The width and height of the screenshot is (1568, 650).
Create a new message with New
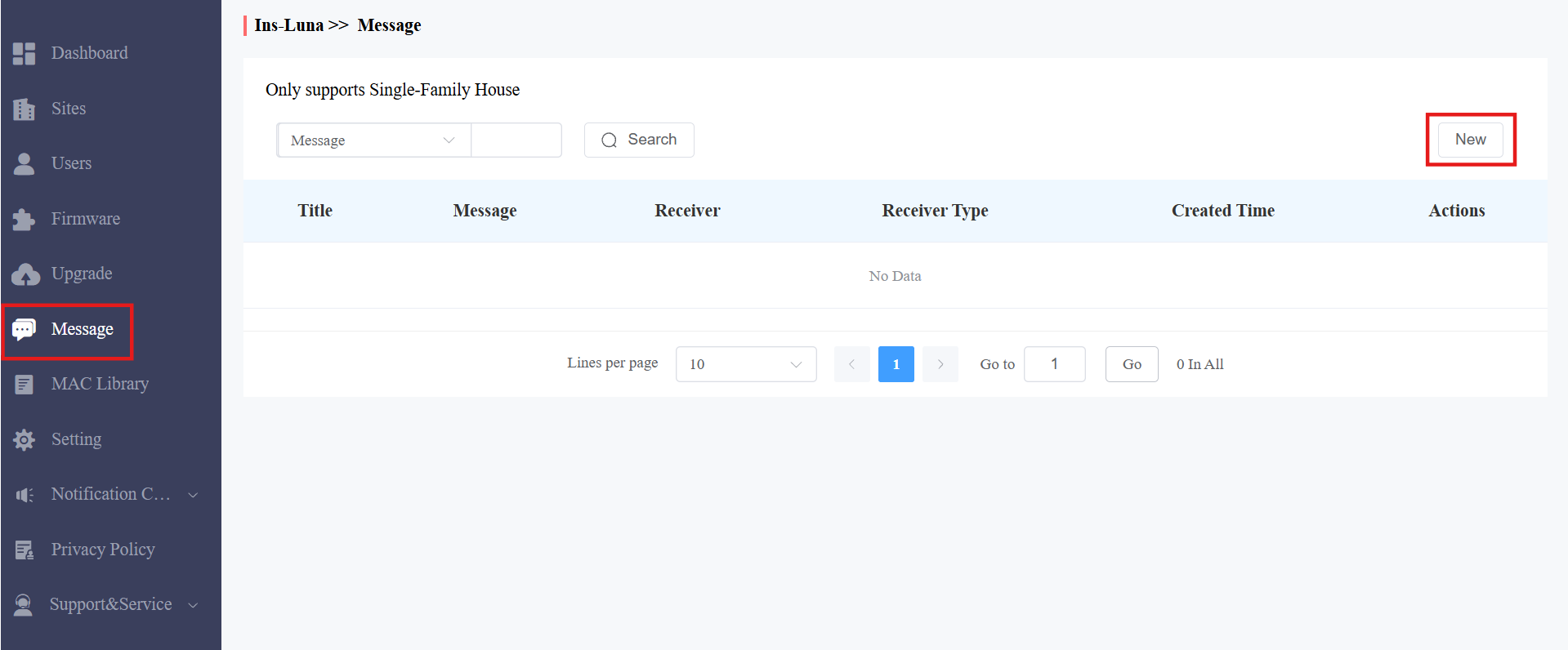(1471, 140)
